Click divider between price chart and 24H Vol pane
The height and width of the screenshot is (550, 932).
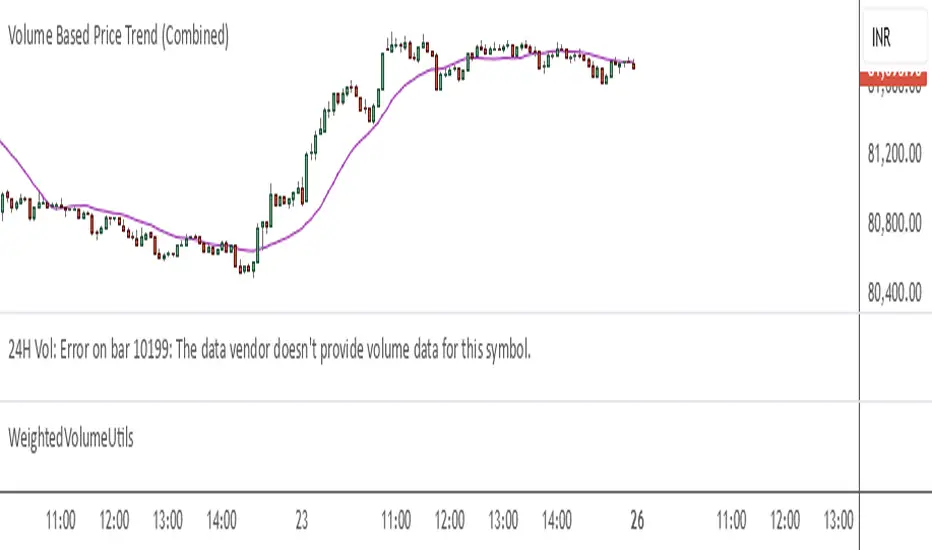430,314
